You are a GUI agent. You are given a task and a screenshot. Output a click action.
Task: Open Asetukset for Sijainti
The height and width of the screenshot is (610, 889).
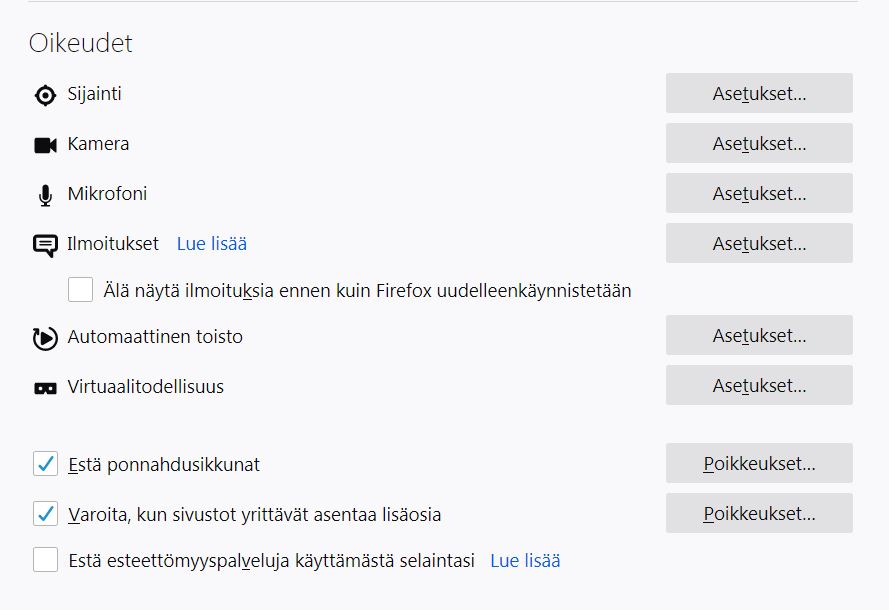[x=759, y=93]
